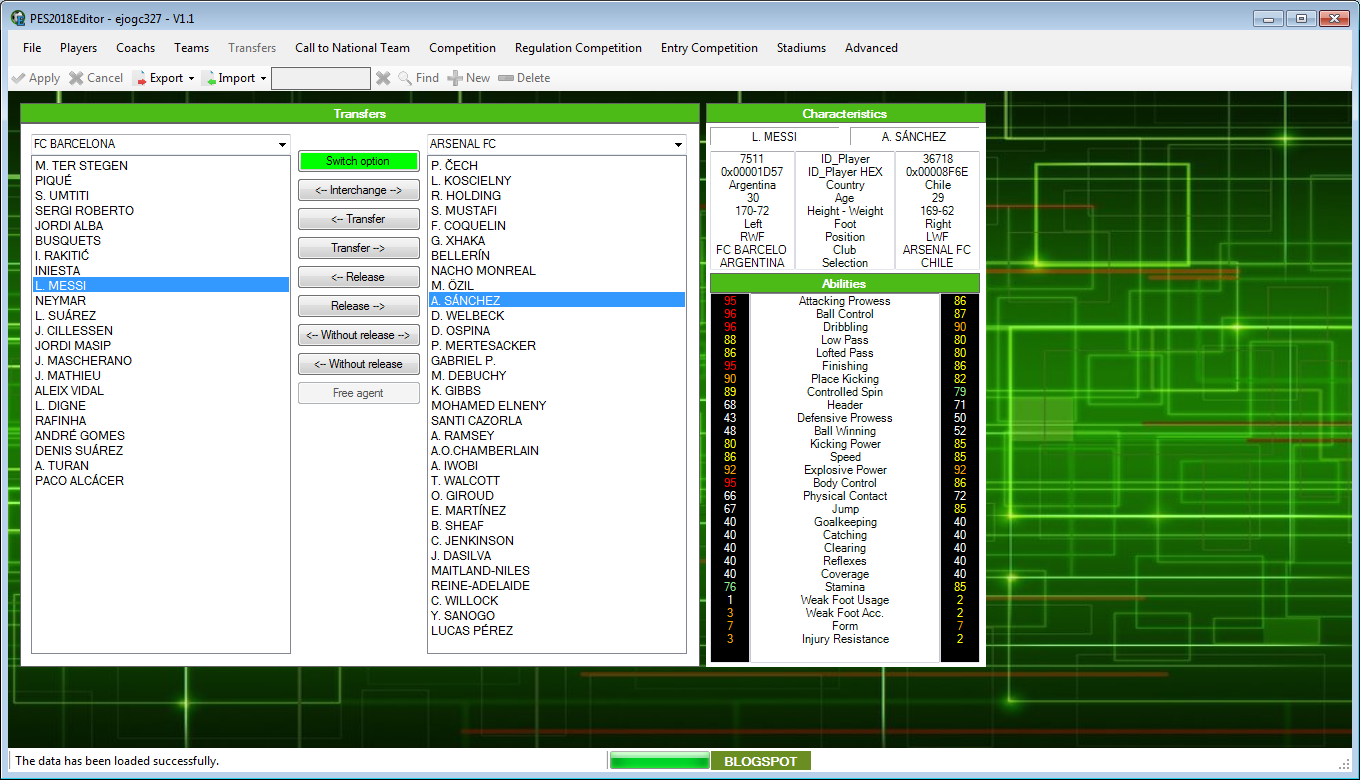Click the Release --> button
The image size is (1360, 780).
point(358,306)
